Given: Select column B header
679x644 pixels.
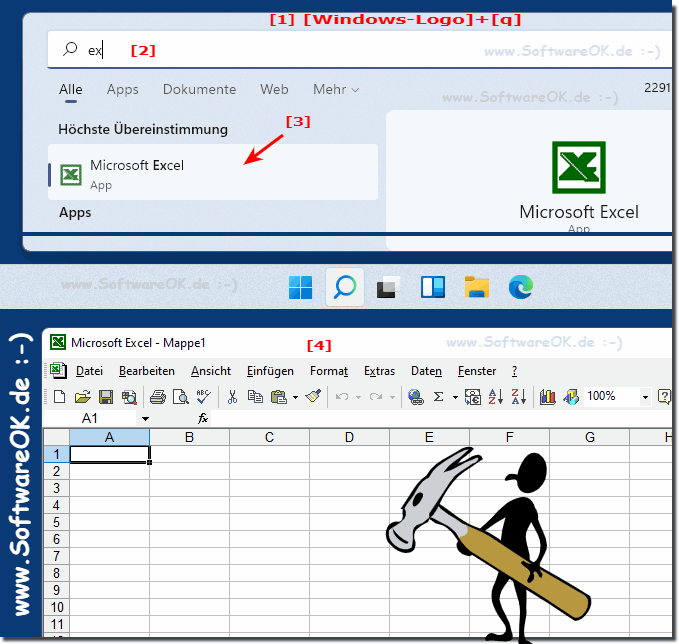Looking at the screenshot, I should pyautogui.click(x=189, y=437).
